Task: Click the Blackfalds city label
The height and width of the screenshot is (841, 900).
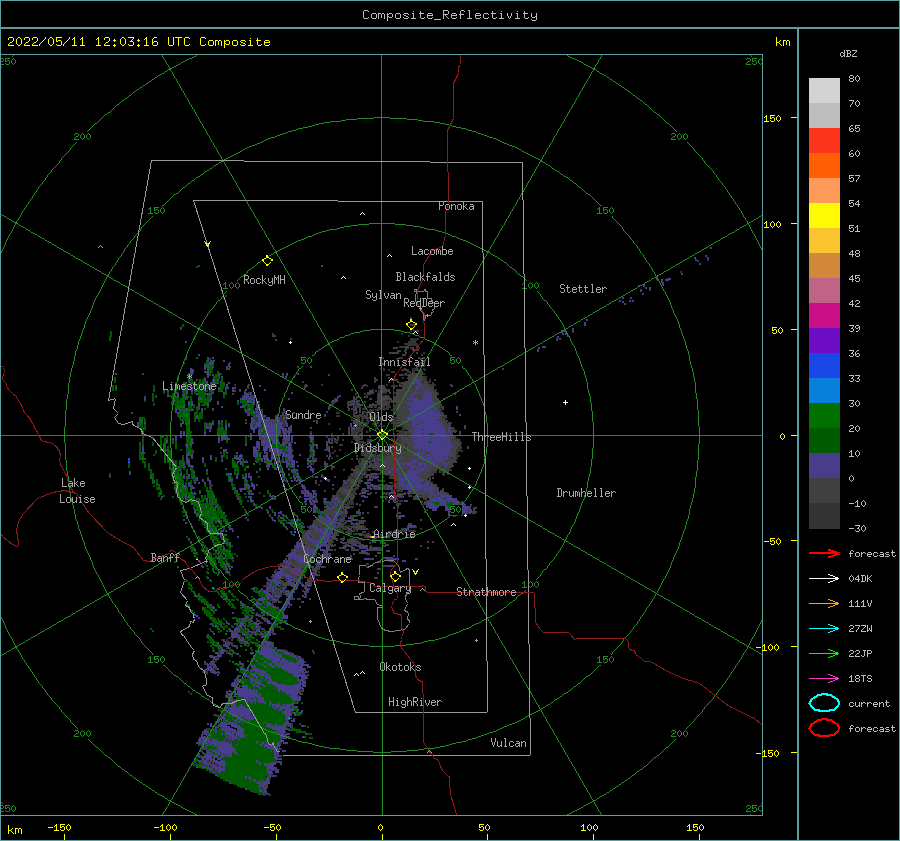Action: click(425, 277)
